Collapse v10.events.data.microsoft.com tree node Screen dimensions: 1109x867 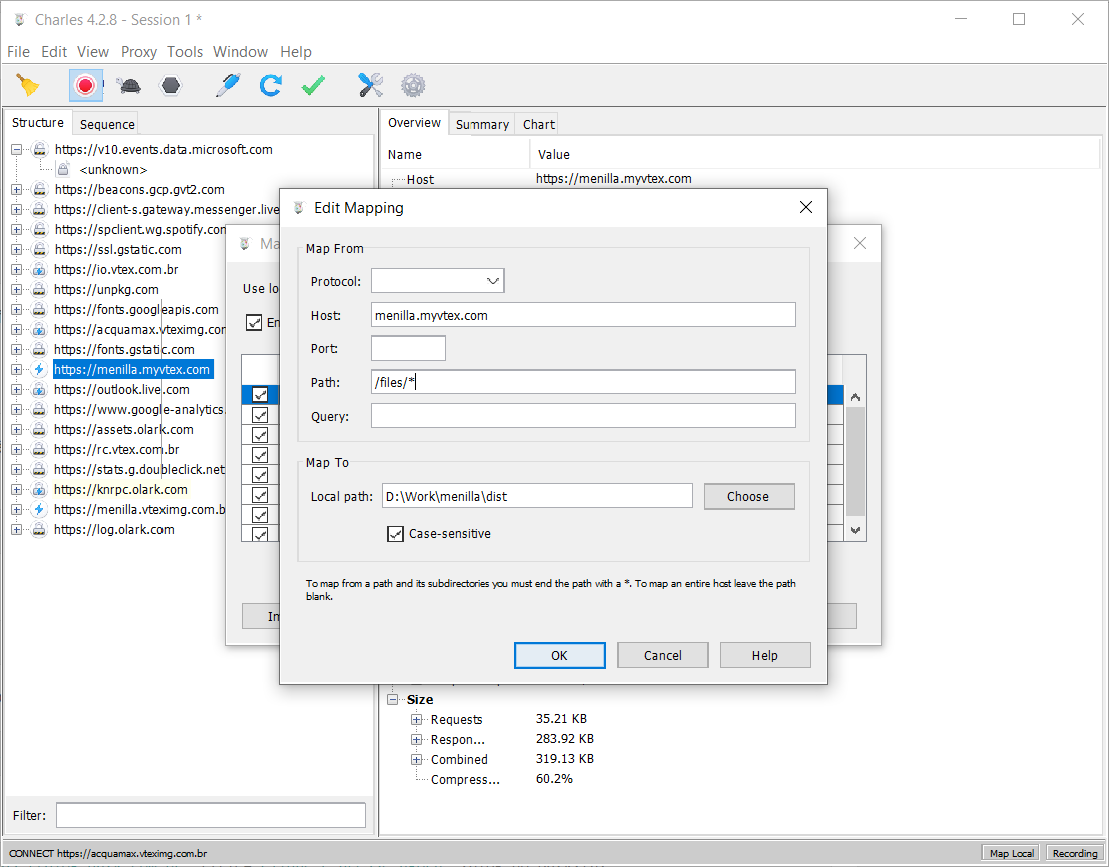tap(16, 149)
